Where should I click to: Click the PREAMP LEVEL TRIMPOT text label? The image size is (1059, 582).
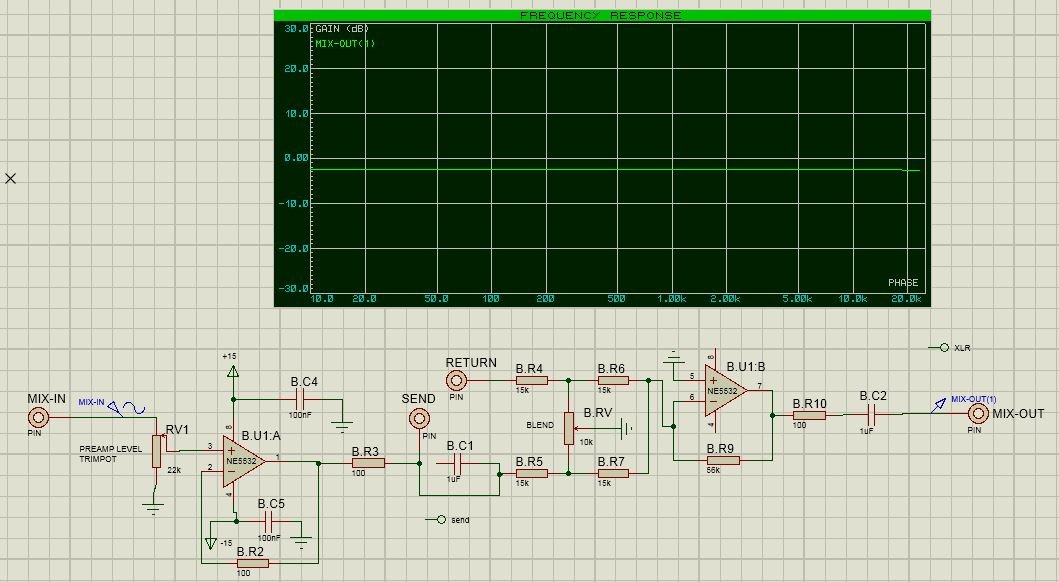tap(111, 454)
